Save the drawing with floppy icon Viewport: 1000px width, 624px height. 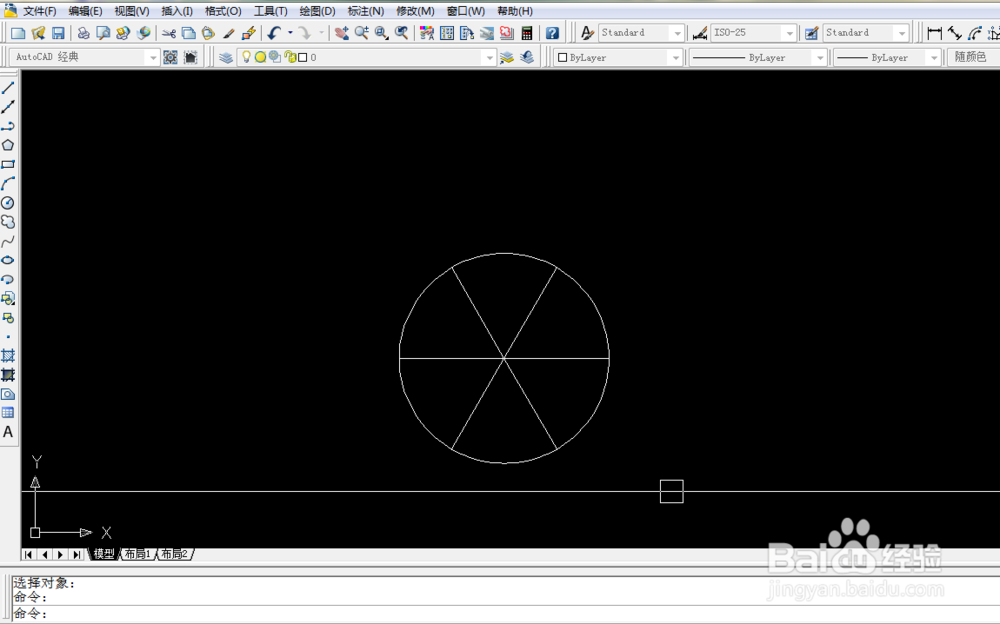tap(58, 33)
